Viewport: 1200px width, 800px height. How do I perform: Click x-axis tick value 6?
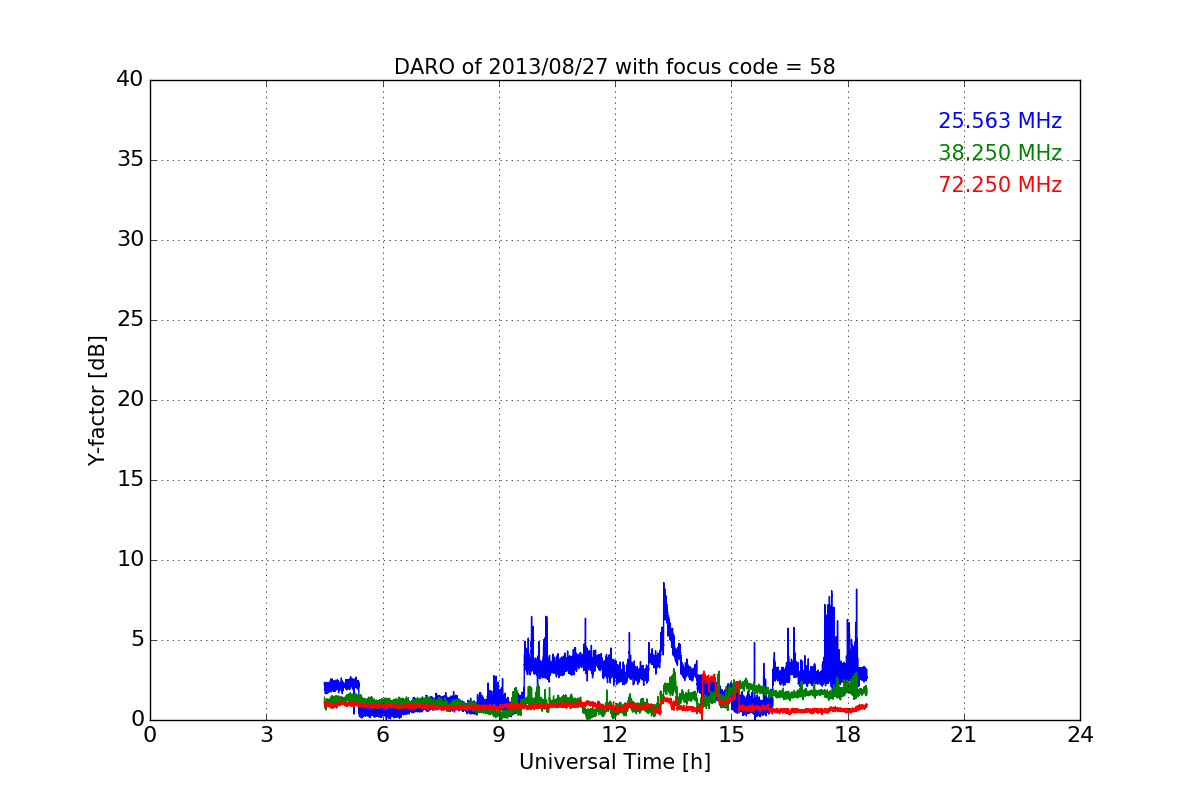382,735
